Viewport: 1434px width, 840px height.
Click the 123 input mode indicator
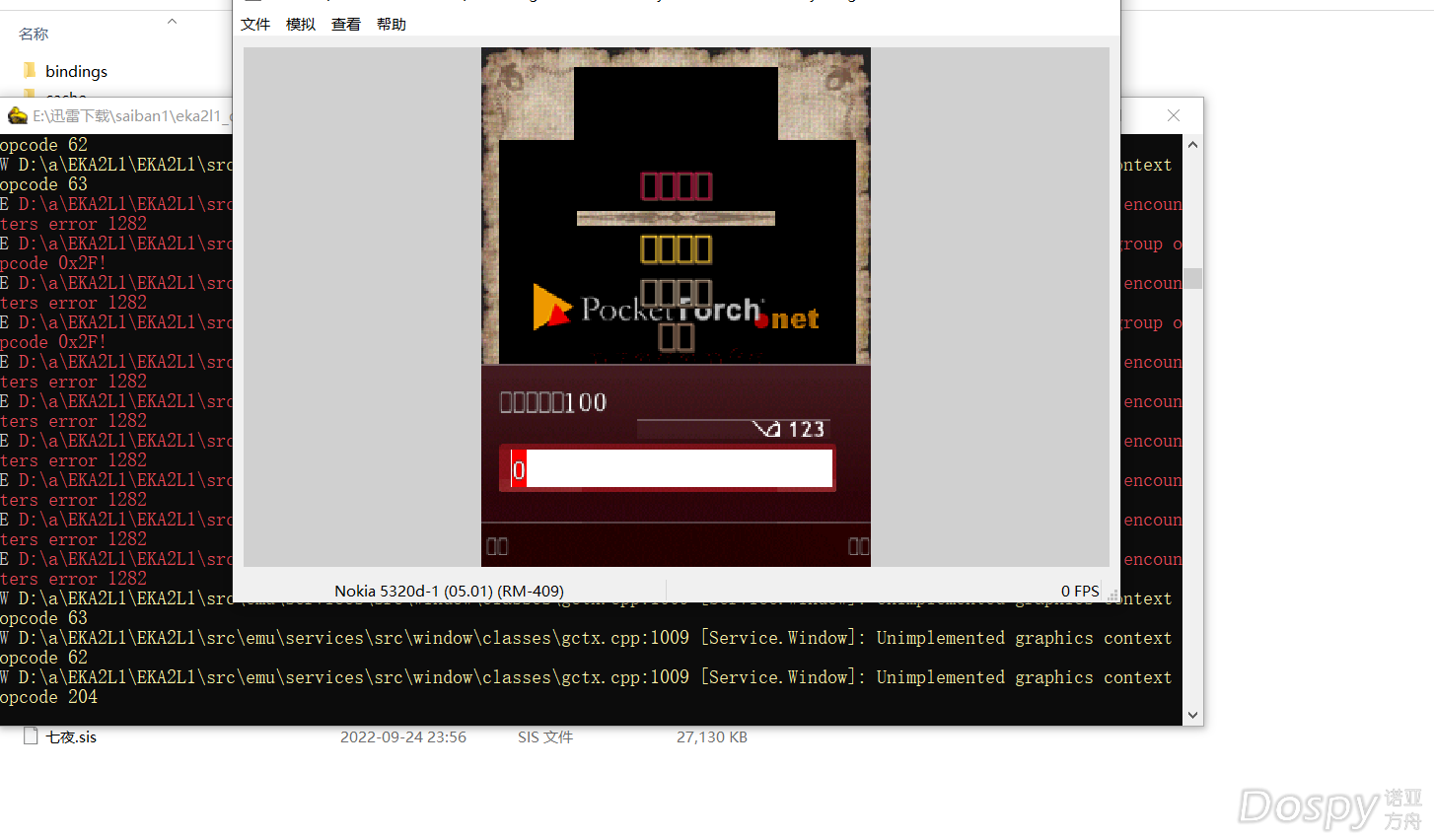coord(806,429)
